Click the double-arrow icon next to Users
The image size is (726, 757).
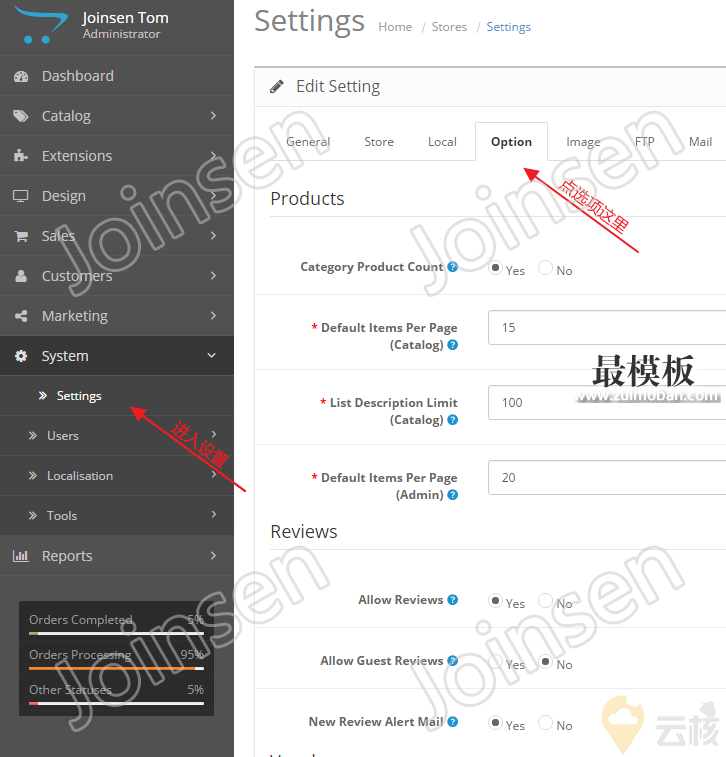33,436
